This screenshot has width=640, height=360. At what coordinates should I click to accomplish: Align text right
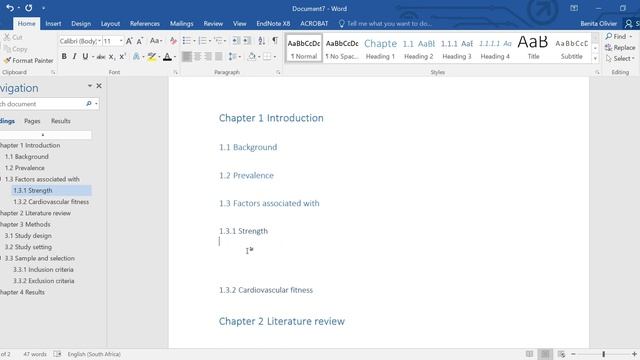pyautogui.click(x=208, y=56)
